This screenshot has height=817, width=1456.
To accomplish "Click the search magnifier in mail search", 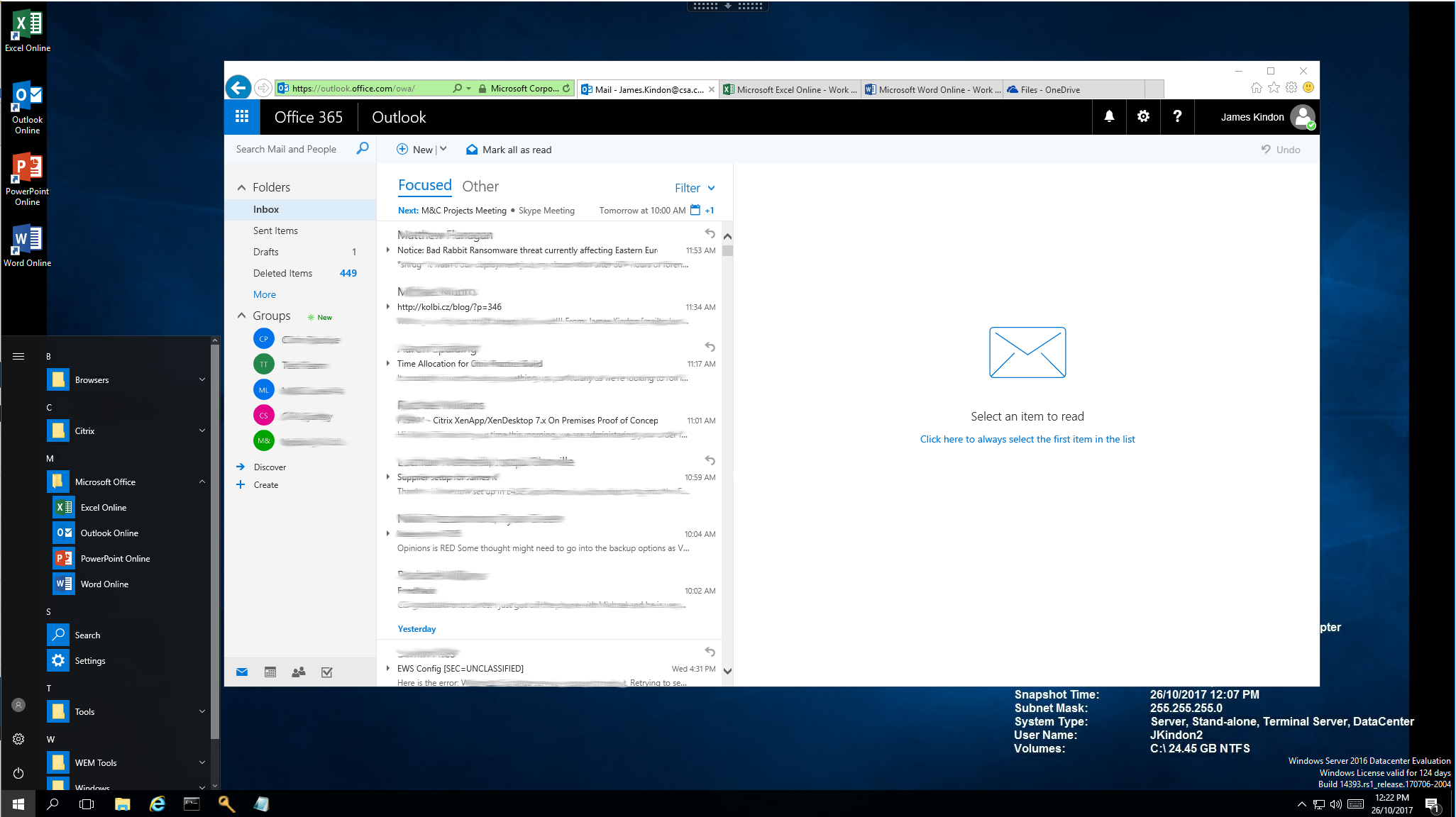I will pos(363,148).
